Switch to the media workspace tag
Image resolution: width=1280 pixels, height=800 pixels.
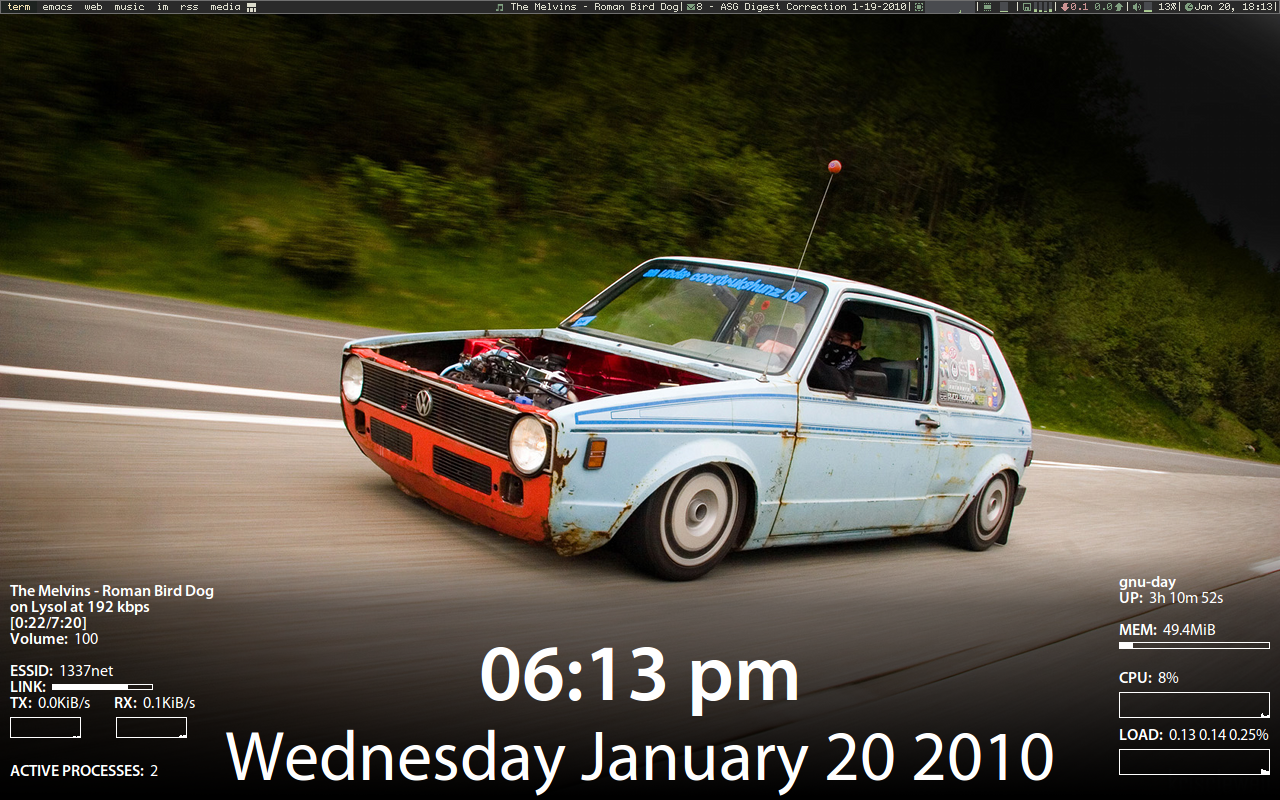[x=225, y=7]
